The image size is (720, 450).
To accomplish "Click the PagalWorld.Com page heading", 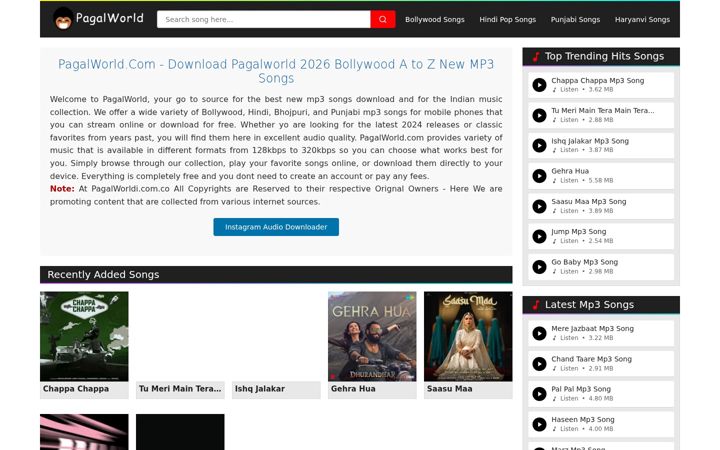I will 276,71.
